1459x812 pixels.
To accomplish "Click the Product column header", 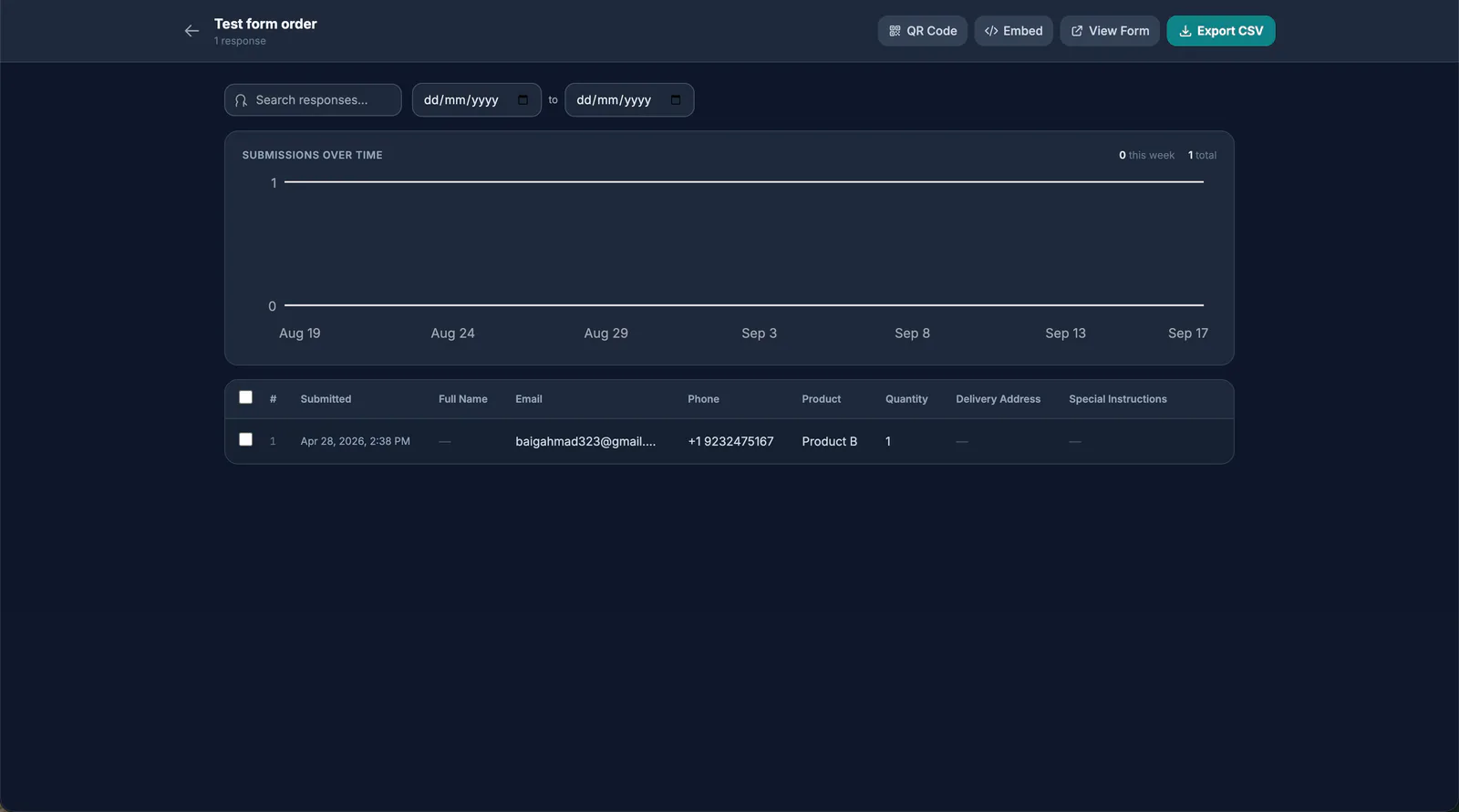I will 822,399.
